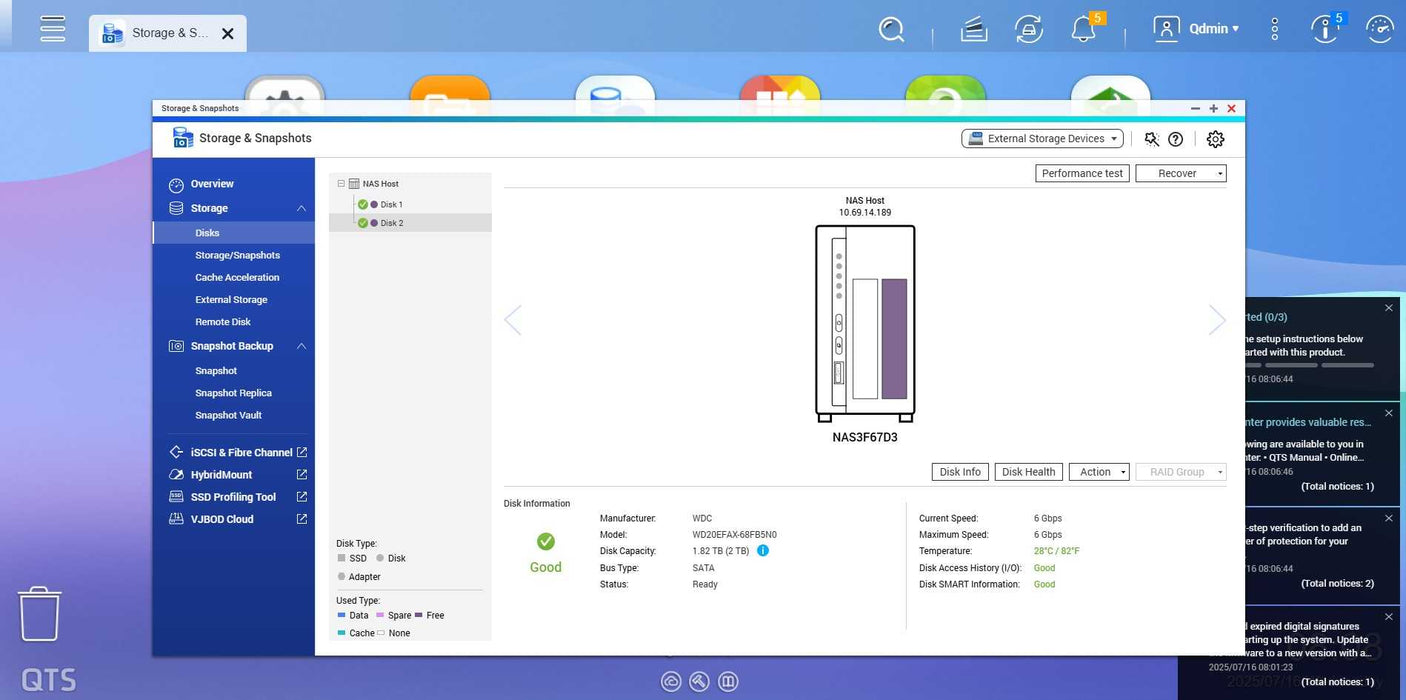This screenshot has width=1406, height=700.
Task: Open the Action dropdown
Action: [x=1099, y=472]
